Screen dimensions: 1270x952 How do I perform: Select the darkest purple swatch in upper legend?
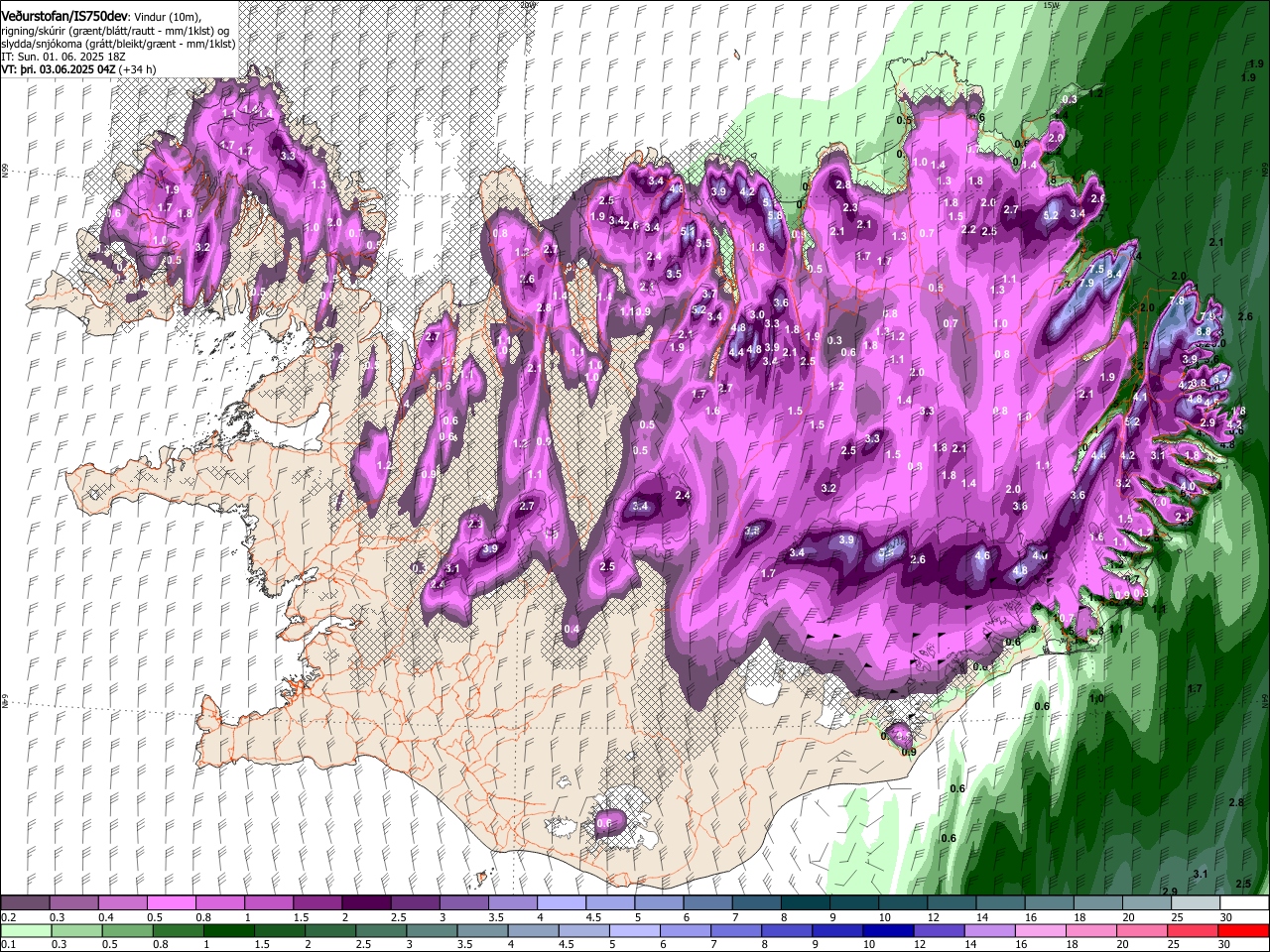click(x=366, y=903)
